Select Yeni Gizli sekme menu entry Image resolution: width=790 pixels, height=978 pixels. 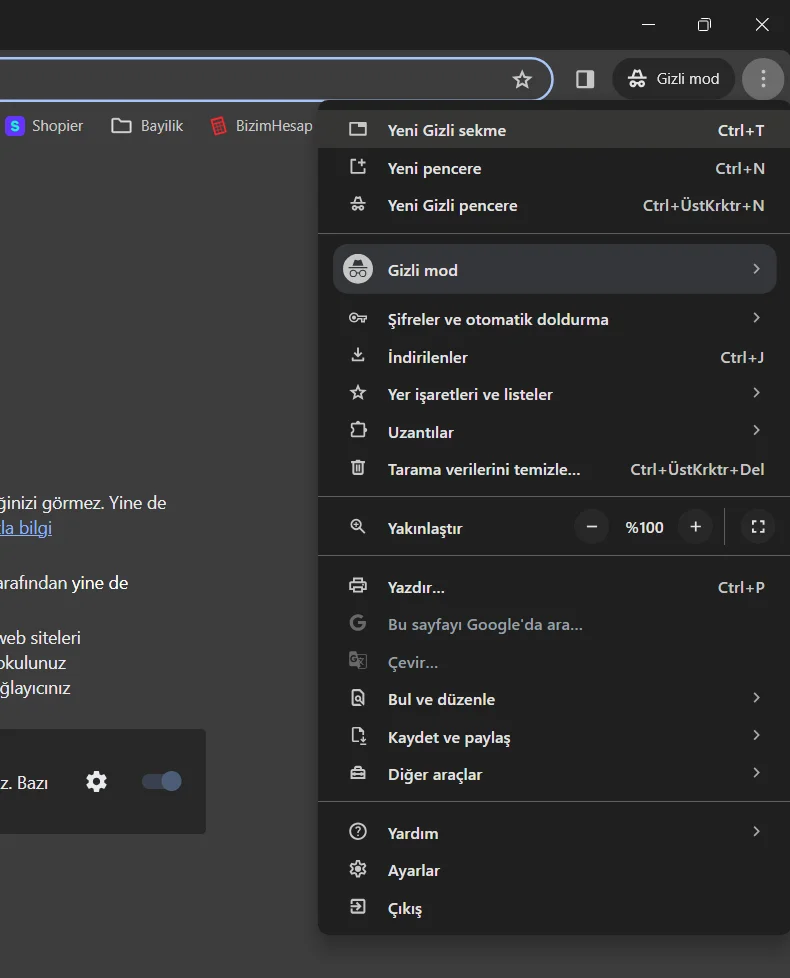[x=554, y=130]
